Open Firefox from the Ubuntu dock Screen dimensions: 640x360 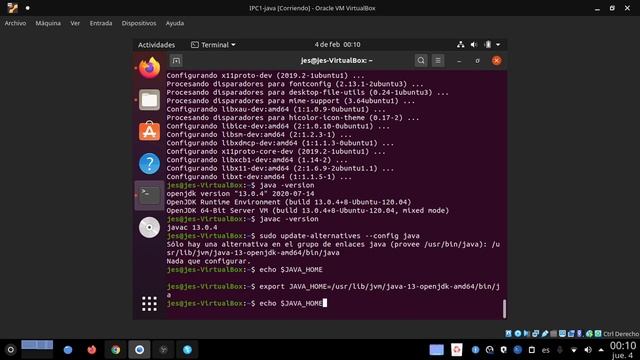pyautogui.click(x=149, y=67)
